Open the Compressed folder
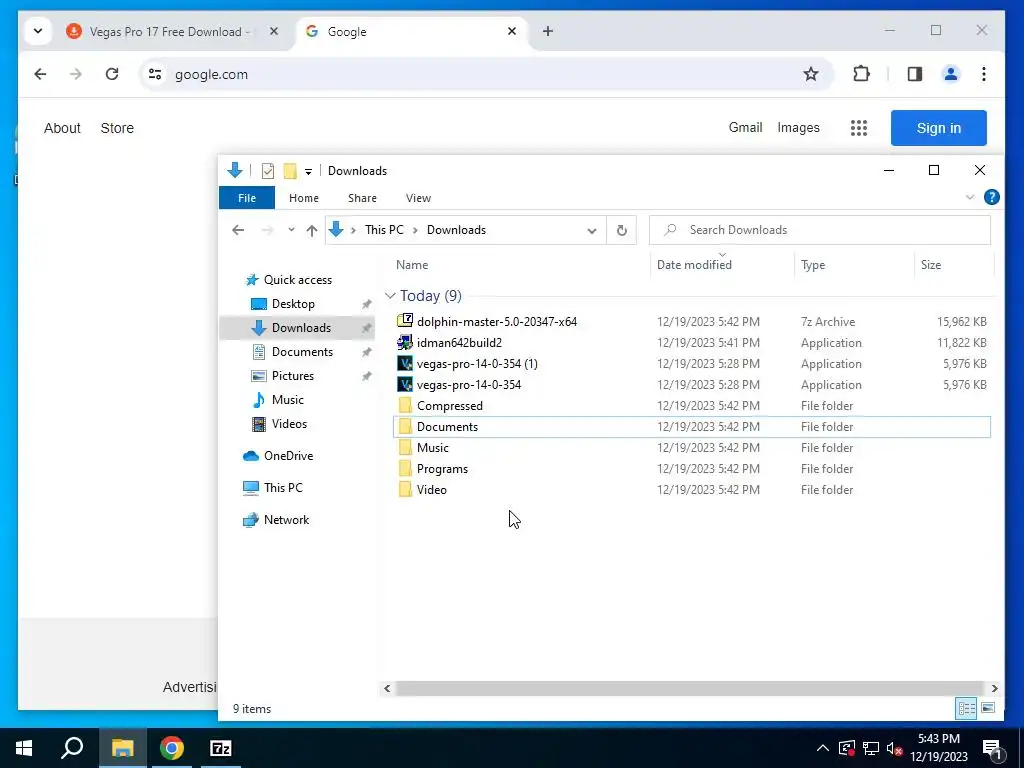Image resolution: width=1024 pixels, height=768 pixels. point(449,406)
